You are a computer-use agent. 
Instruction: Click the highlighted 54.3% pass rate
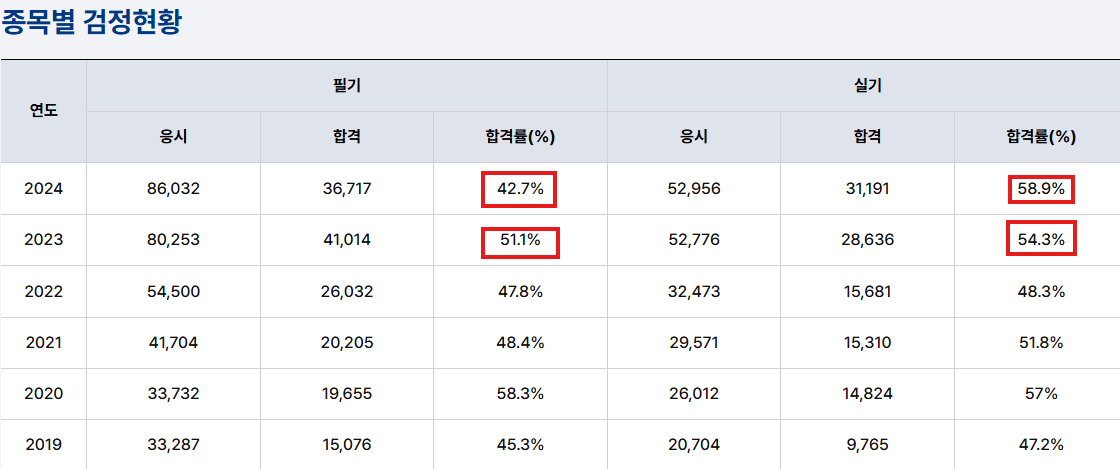(x=1041, y=239)
